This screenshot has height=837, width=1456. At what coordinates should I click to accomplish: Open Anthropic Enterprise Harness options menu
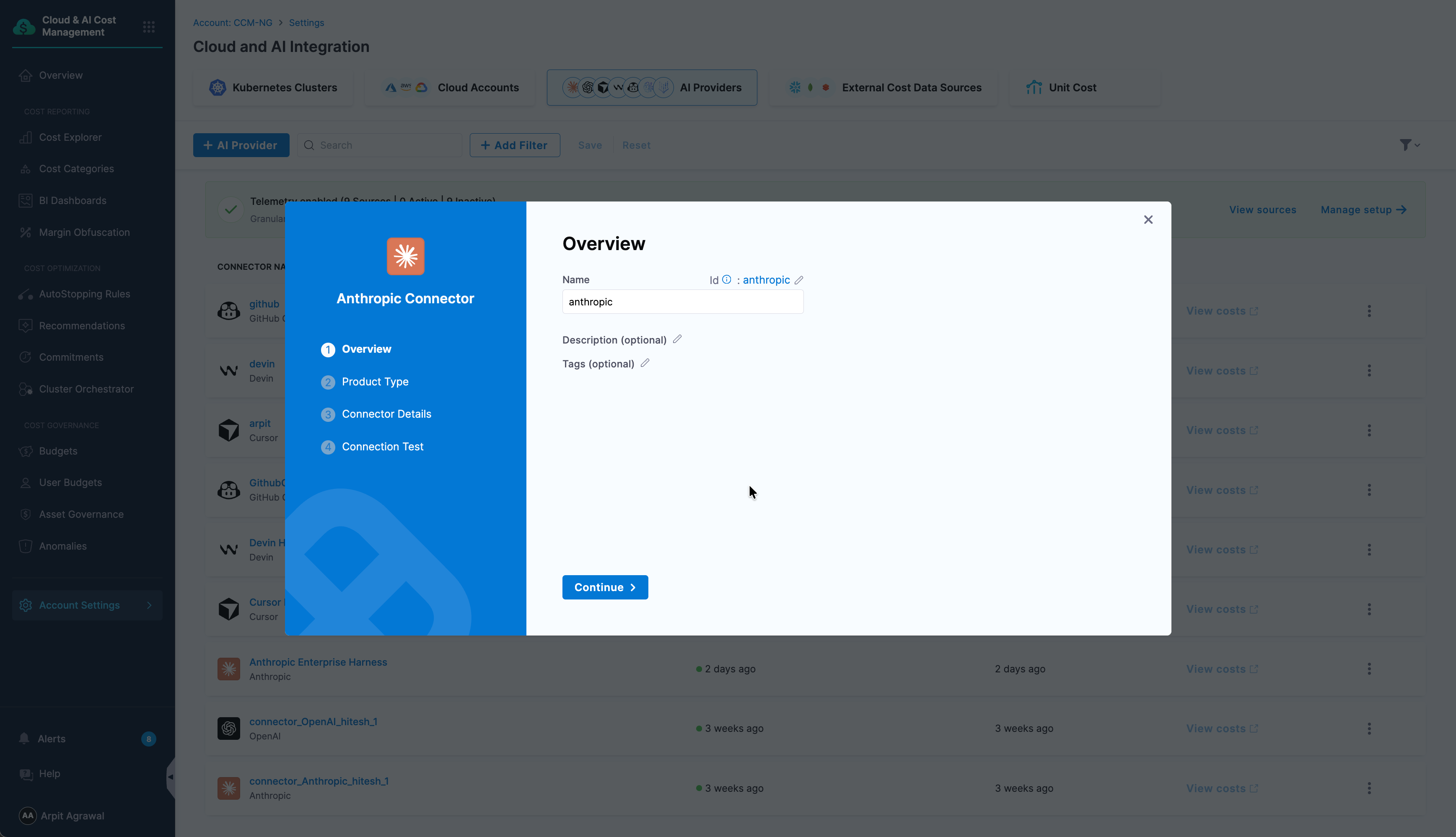click(x=1368, y=669)
